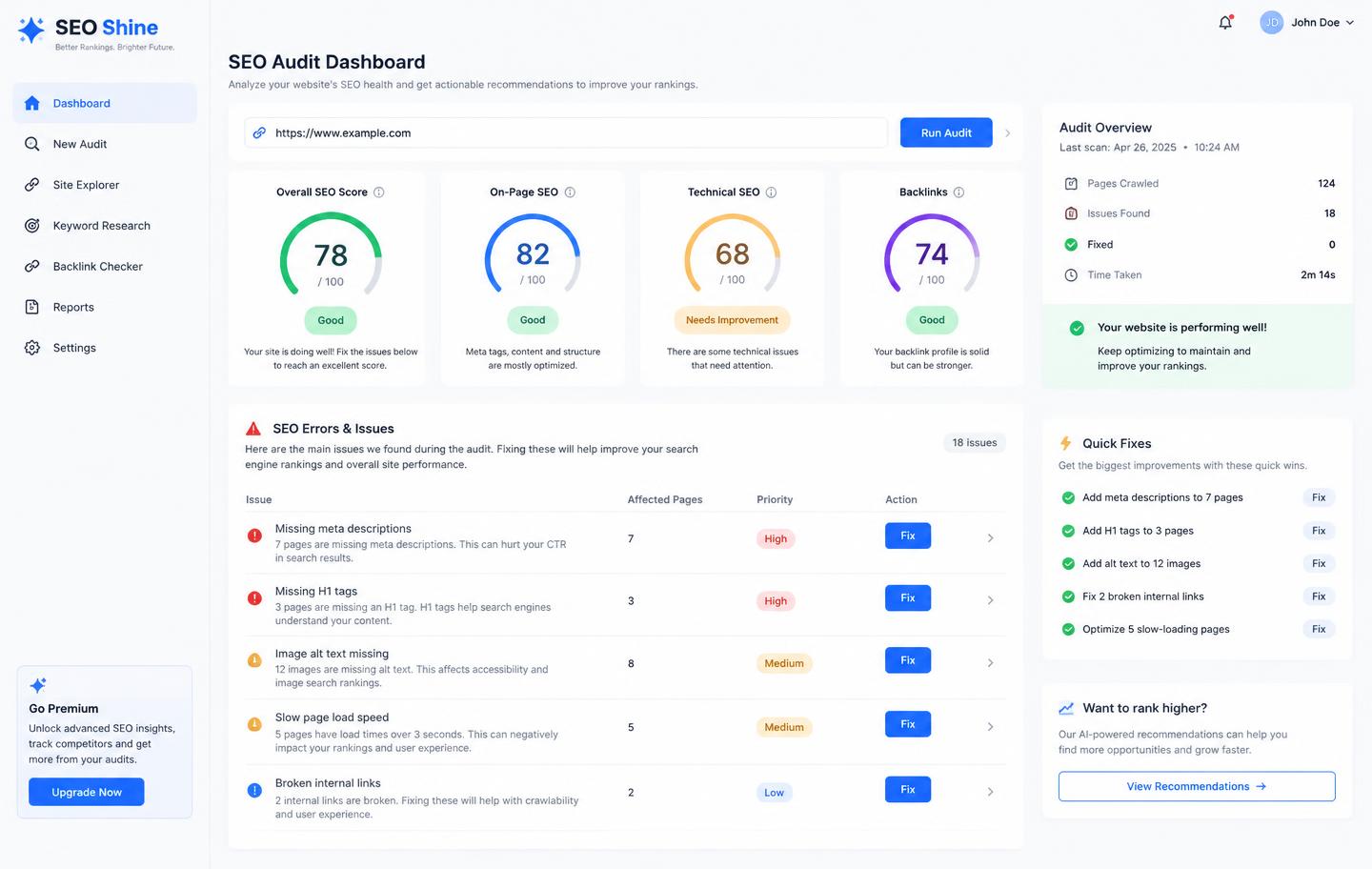The height and width of the screenshot is (869, 1372).
Task: Click the Overall SEO Score info icon
Action: (x=378, y=192)
